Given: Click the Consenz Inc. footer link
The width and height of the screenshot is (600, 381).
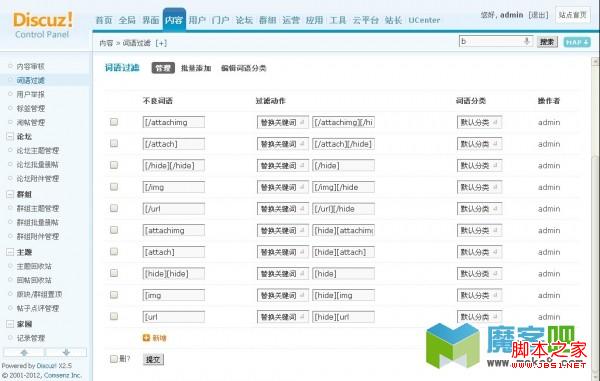Looking at the screenshot, I should [x=63, y=375].
